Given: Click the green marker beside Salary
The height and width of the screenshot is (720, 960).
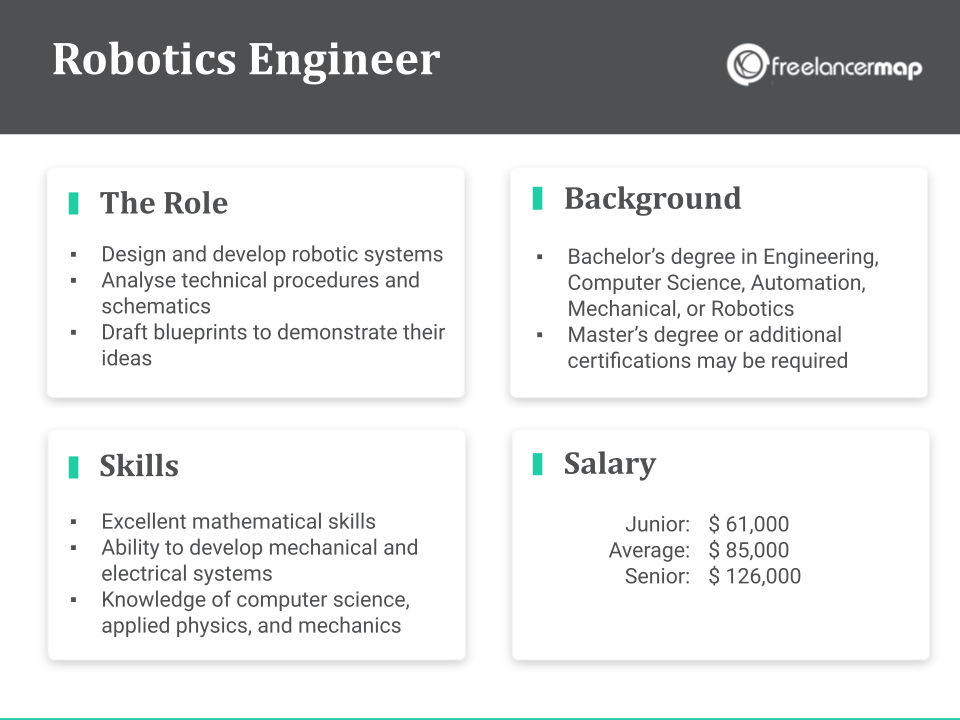Looking at the screenshot, I should tap(538, 463).
